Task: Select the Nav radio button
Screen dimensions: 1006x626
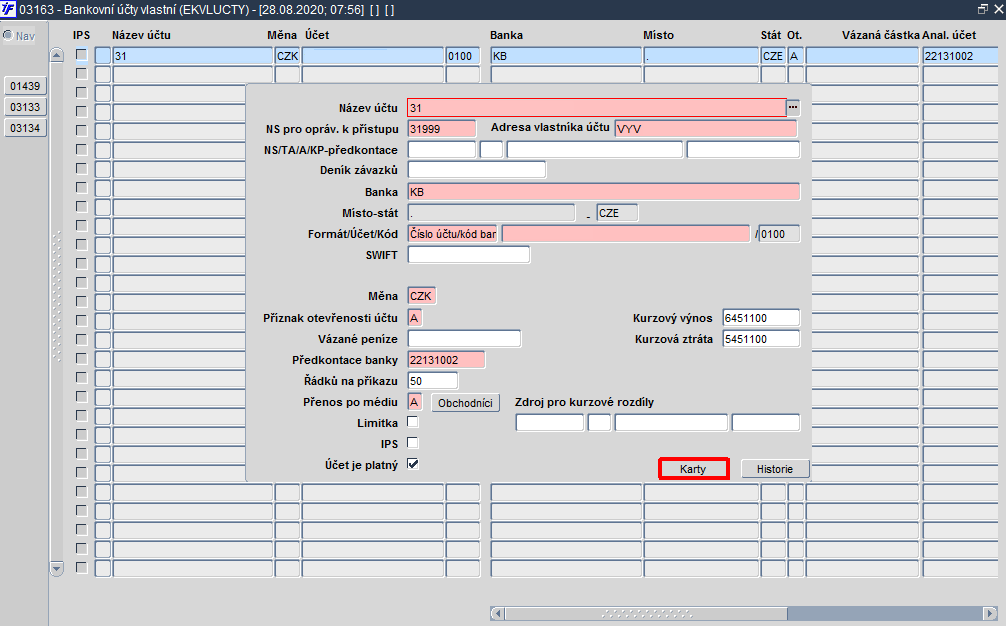Action: (8, 35)
